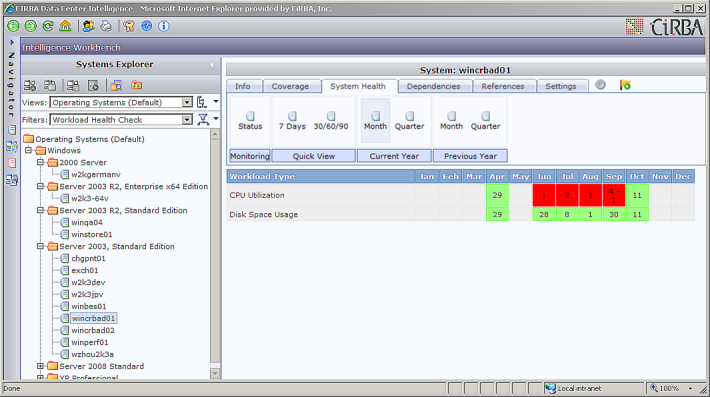Click the square gear icon in explorer toolbar

(93, 85)
